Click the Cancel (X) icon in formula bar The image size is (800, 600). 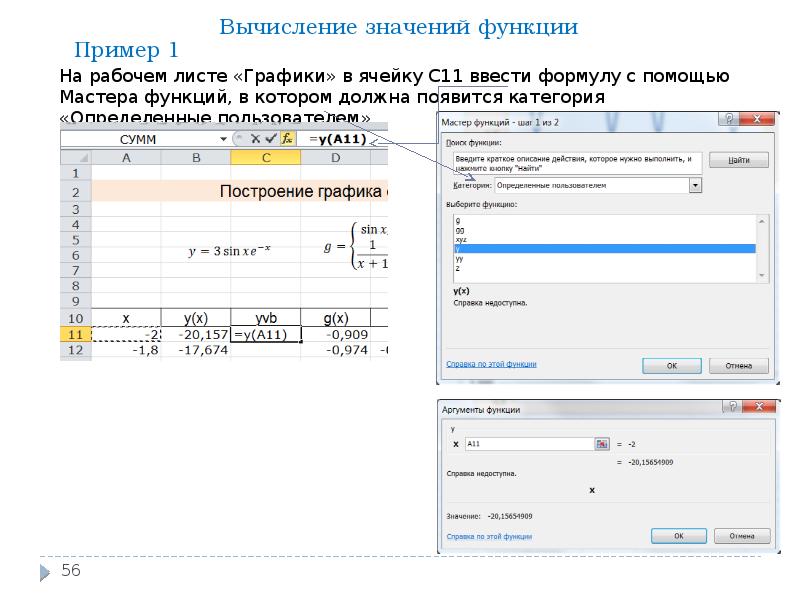click(x=256, y=139)
